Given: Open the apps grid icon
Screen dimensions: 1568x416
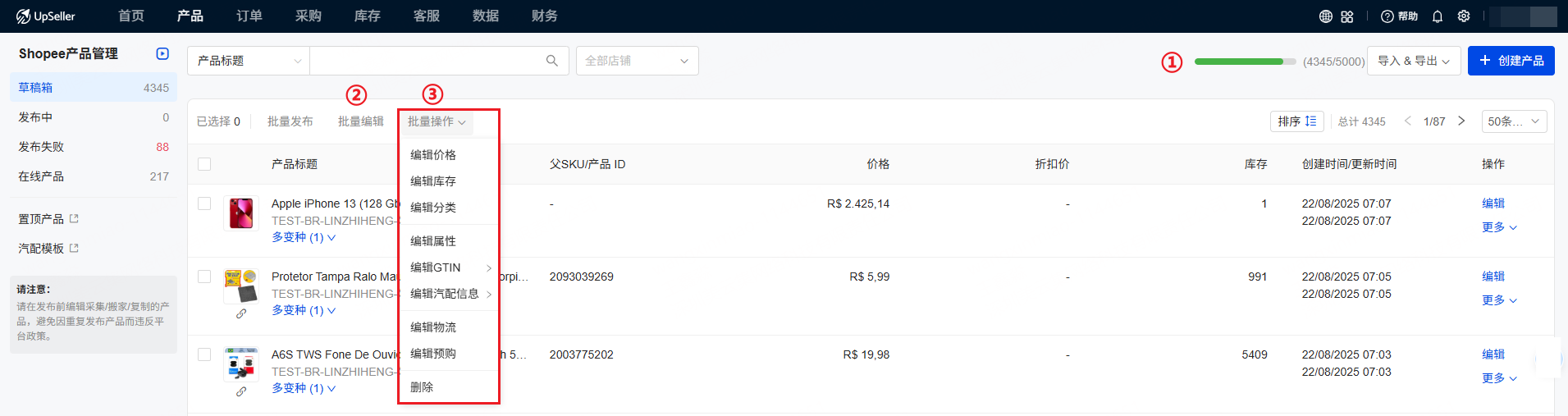Looking at the screenshot, I should 1347,16.
